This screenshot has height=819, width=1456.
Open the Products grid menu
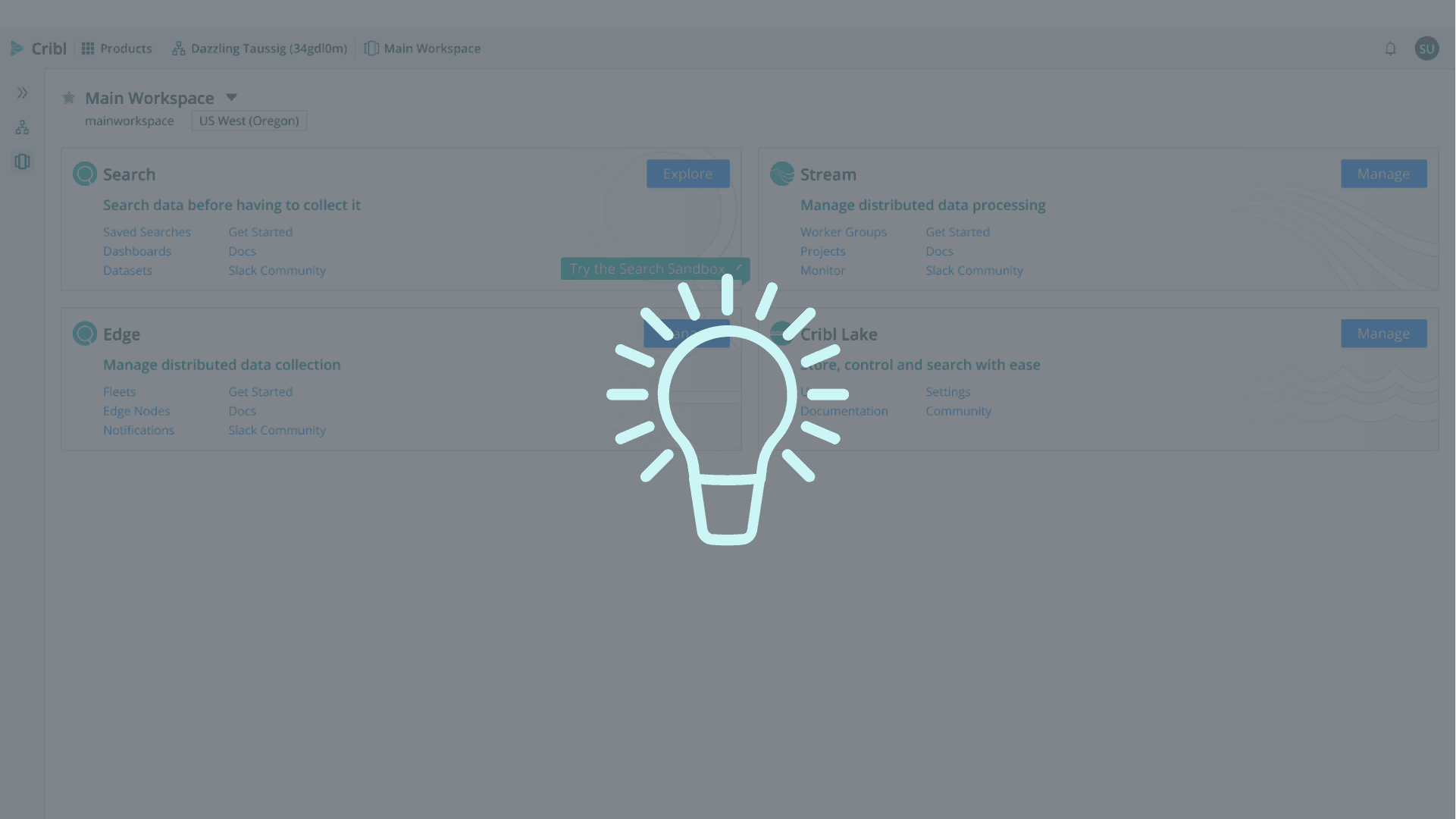point(117,49)
